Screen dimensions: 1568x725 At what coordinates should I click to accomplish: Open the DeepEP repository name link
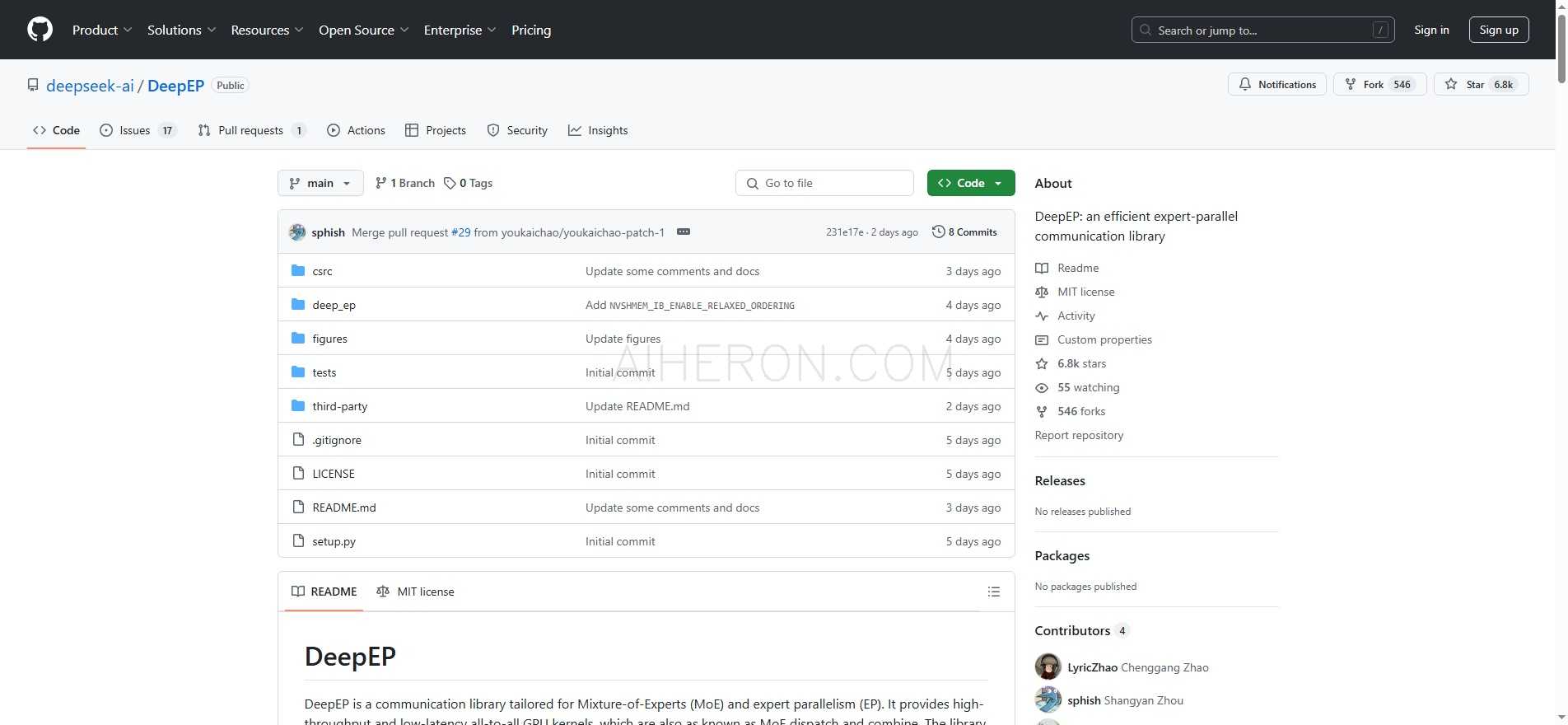(x=175, y=86)
